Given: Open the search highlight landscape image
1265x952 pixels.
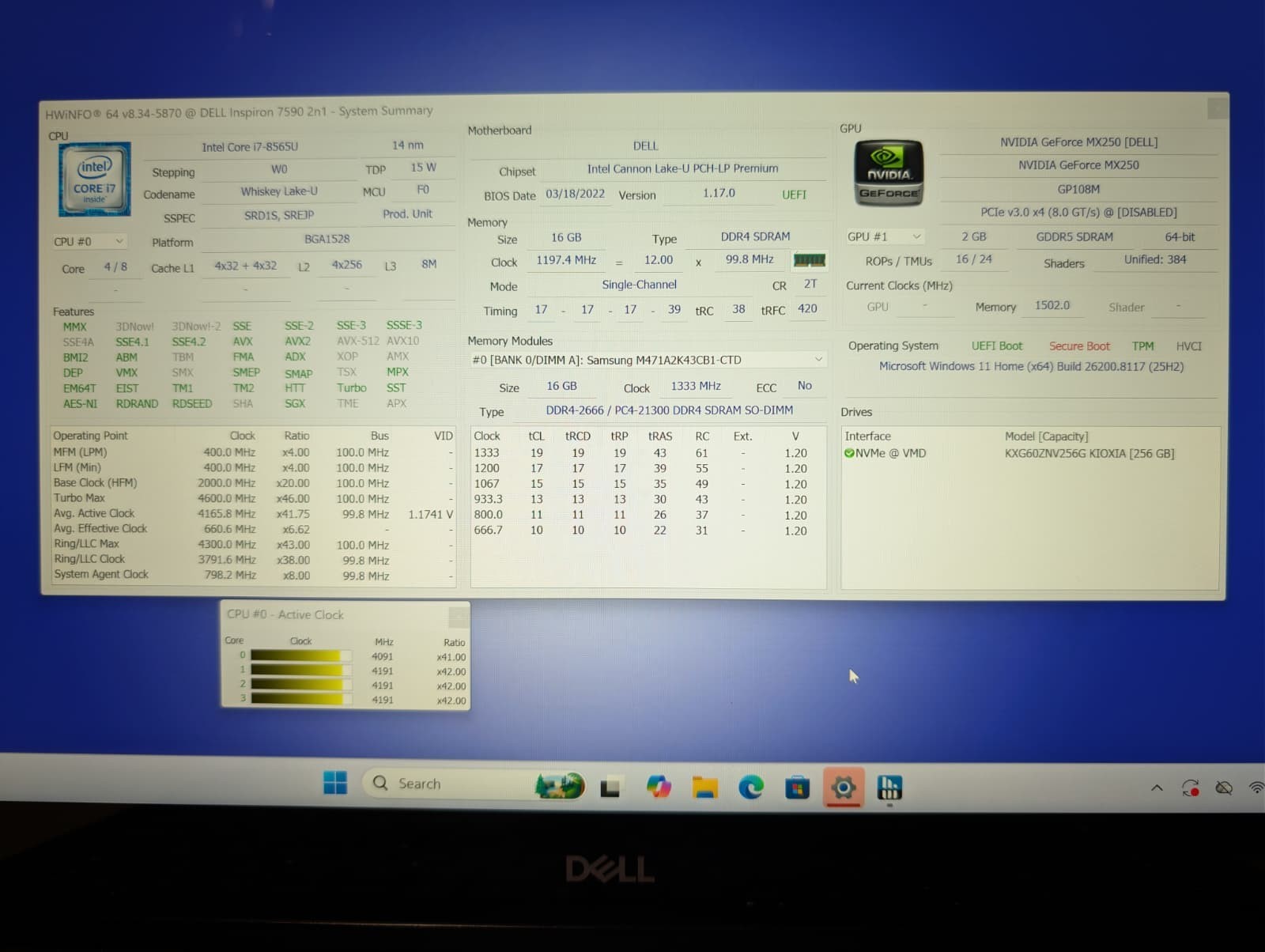Looking at the screenshot, I should [560, 785].
